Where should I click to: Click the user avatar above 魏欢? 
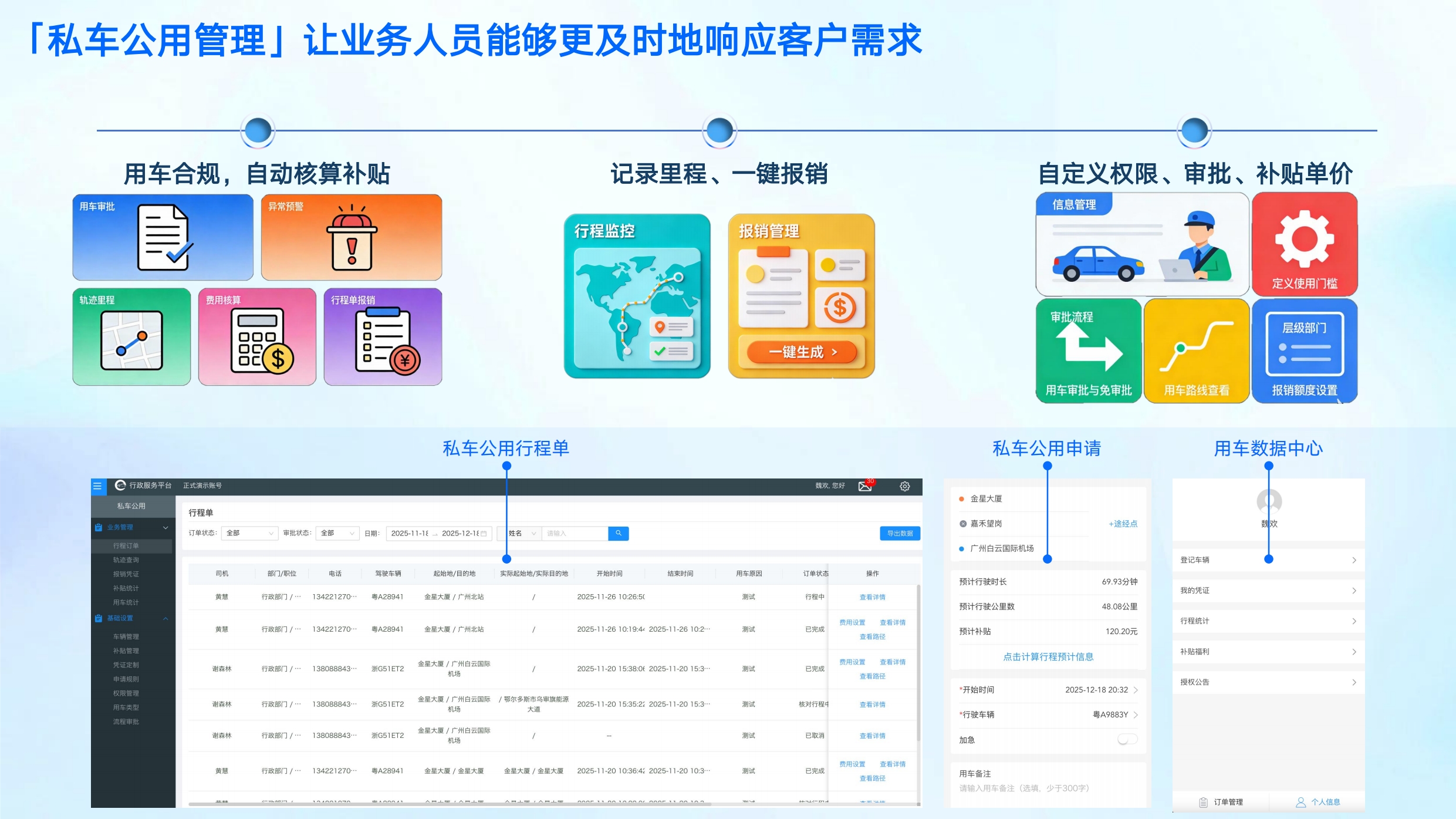pos(1269,501)
